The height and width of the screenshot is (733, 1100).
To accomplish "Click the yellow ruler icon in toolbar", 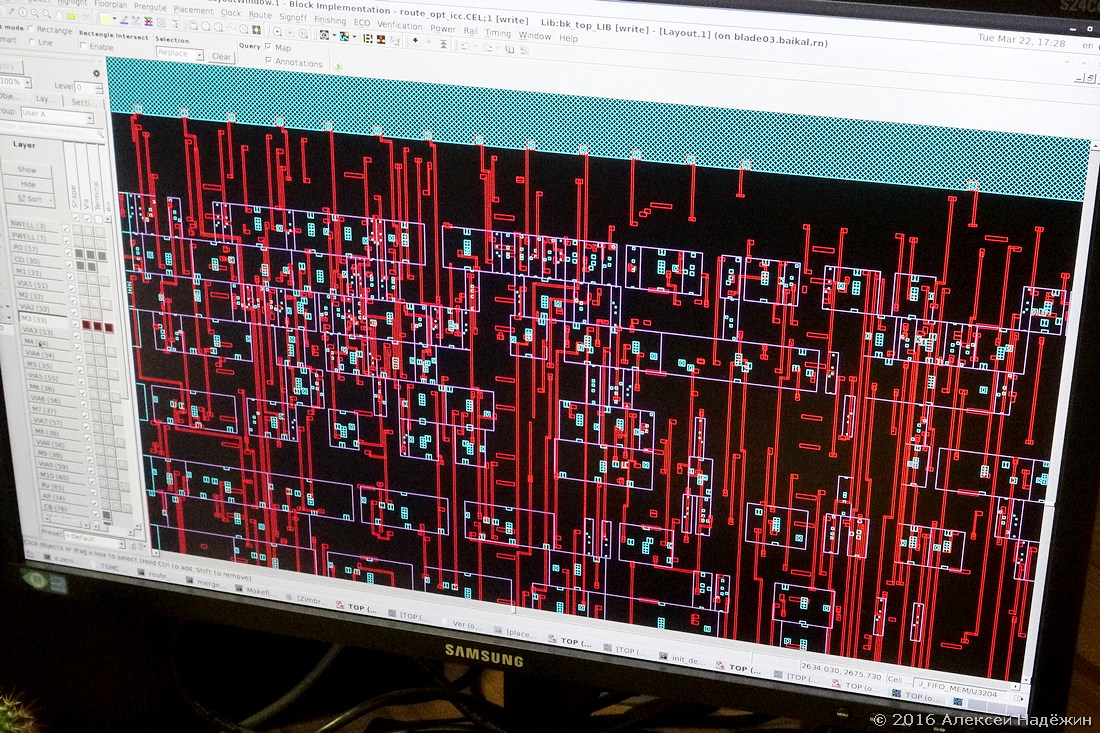I will click(x=71, y=16).
